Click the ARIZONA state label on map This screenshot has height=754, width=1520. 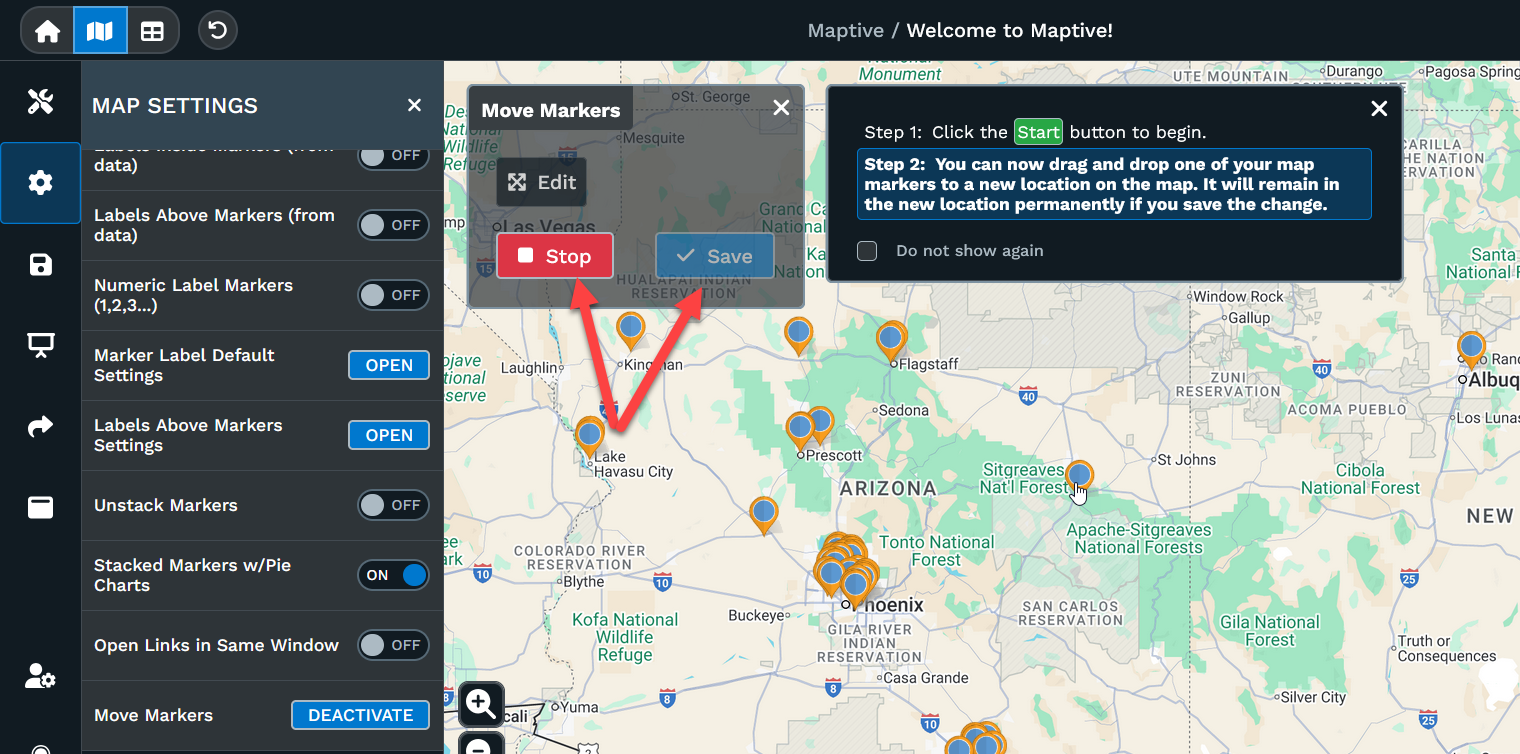click(x=888, y=489)
